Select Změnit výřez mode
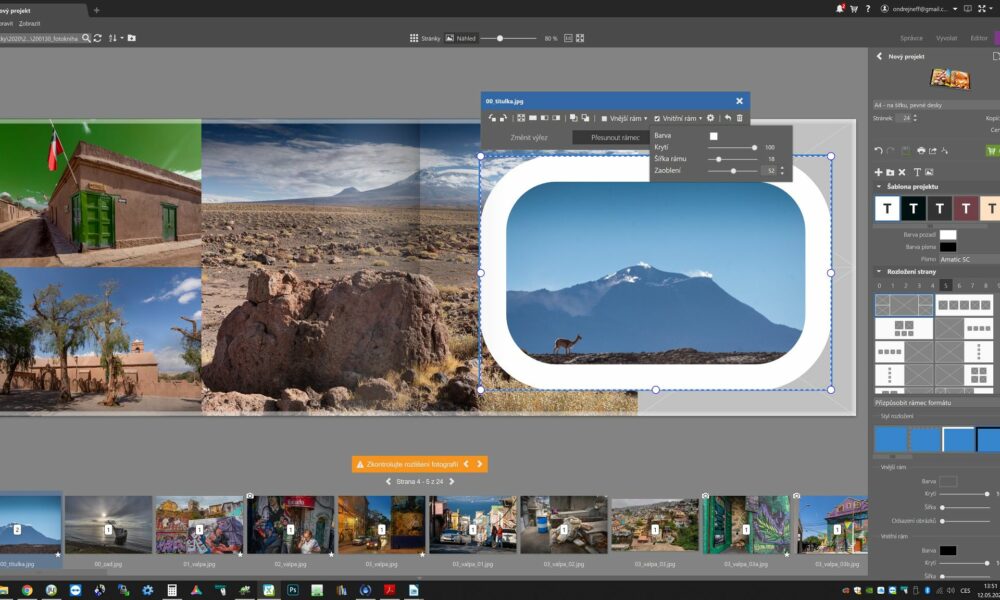This screenshot has height=600, width=1000. click(529, 138)
